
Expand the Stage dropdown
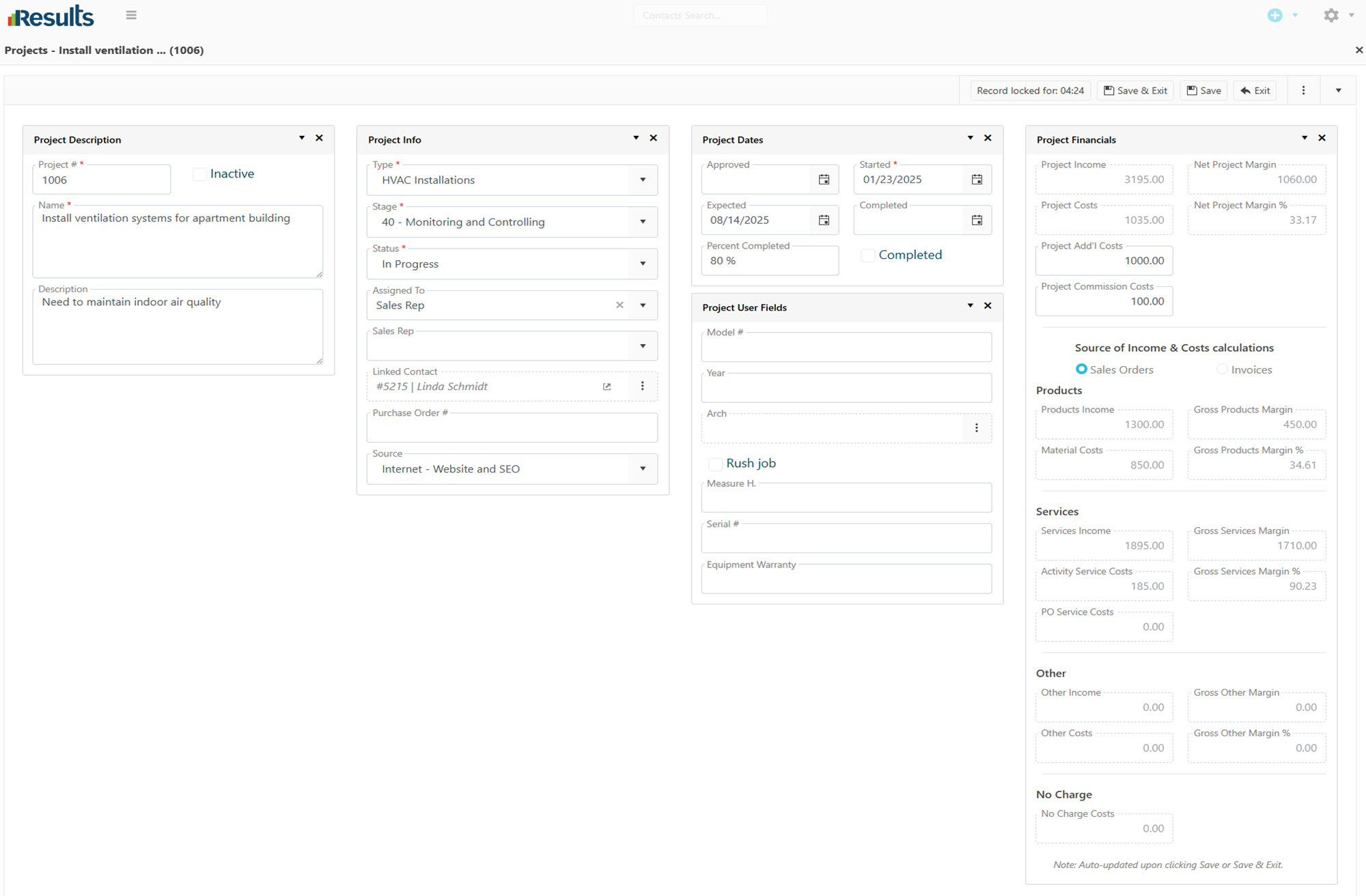(x=642, y=222)
